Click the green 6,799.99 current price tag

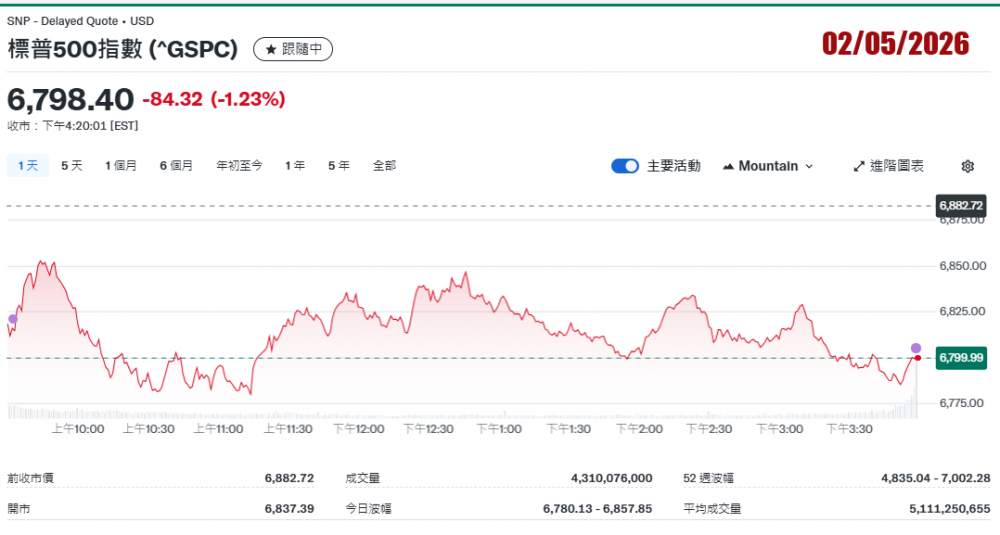pyautogui.click(x=960, y=358)
